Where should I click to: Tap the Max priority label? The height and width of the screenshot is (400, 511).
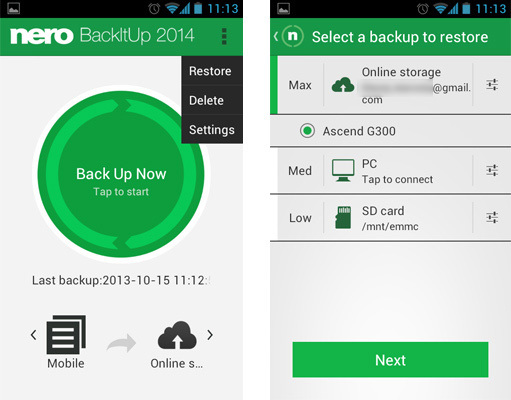coord(300,85)
